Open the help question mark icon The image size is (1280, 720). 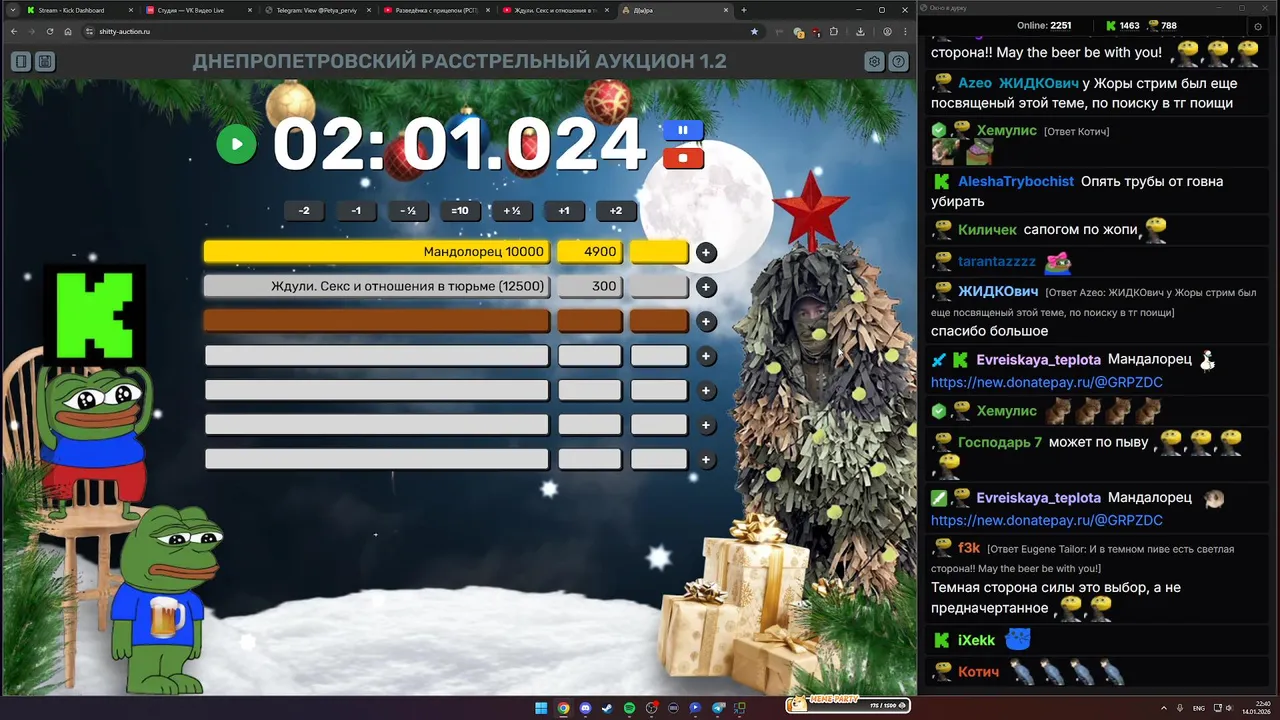(899, 62)
